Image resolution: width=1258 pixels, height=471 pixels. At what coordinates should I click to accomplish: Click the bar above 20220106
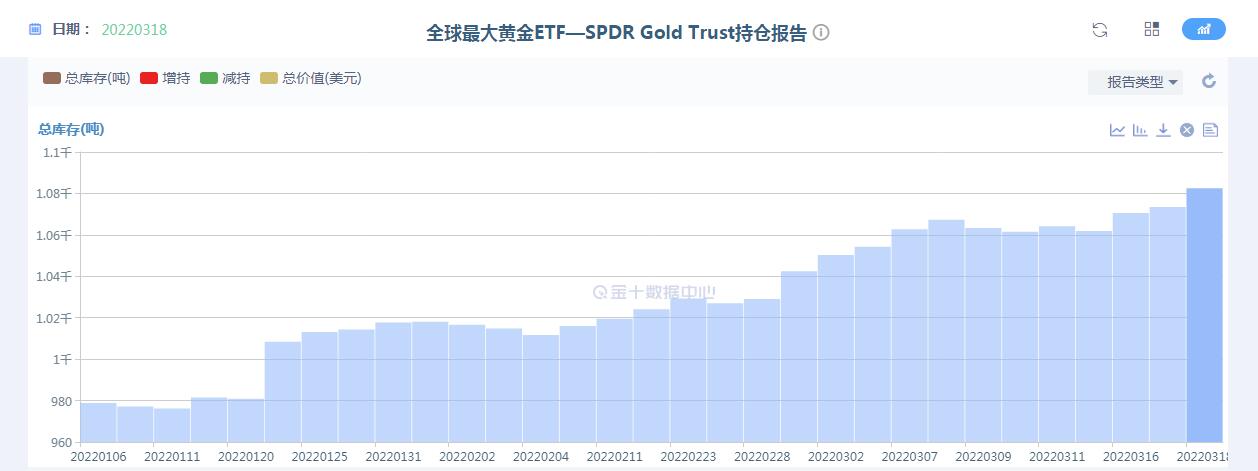[98, 422]
